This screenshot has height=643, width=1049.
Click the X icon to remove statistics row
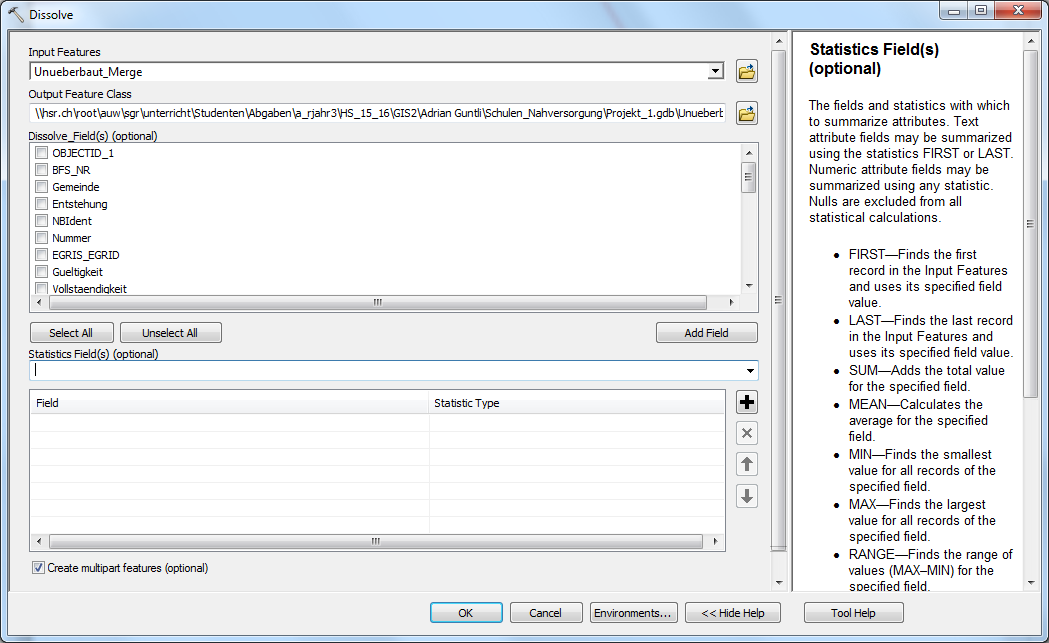(746, 433)
